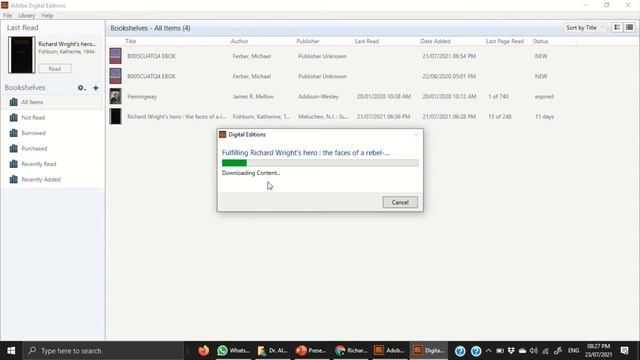Open Dropbox tray icon
The width and height of the screenshot is (640, 360).
511,351
